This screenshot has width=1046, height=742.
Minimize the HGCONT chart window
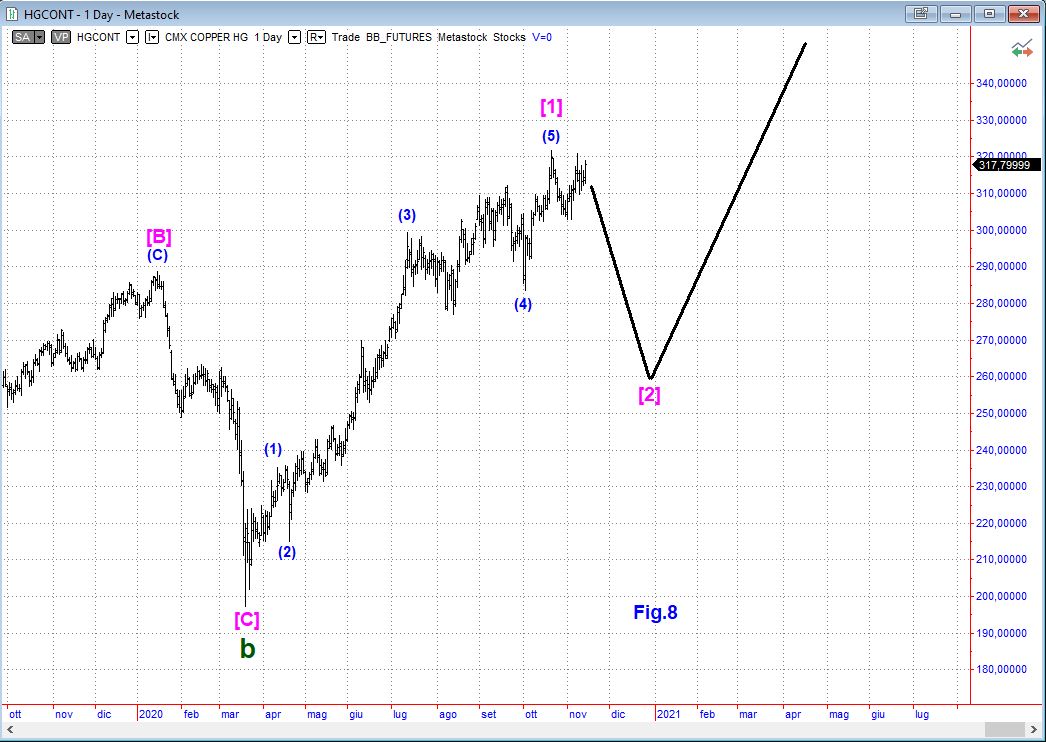[x=955, y=13]
